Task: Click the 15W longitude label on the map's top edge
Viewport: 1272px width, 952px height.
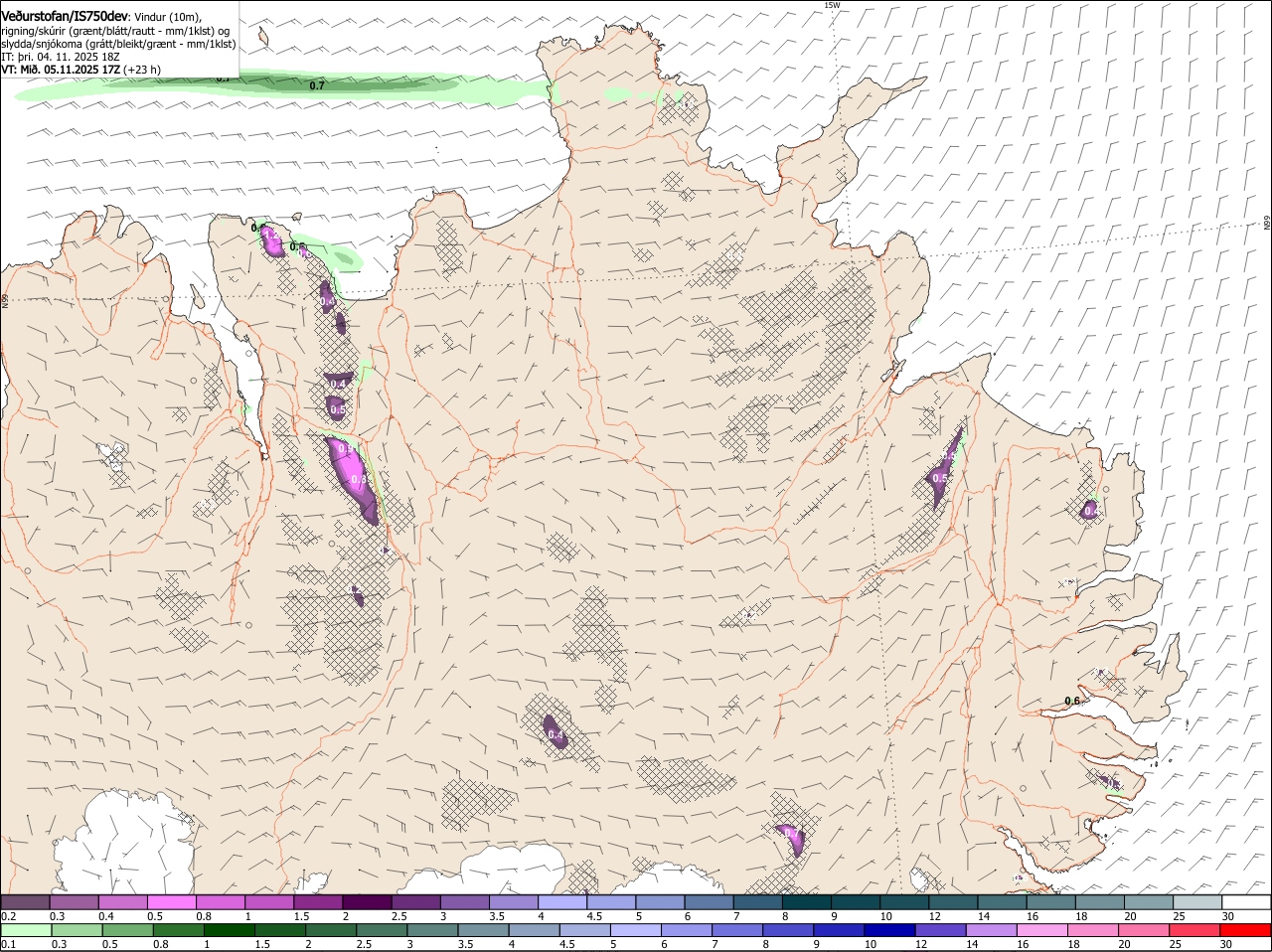Action: tap(832, 5)
